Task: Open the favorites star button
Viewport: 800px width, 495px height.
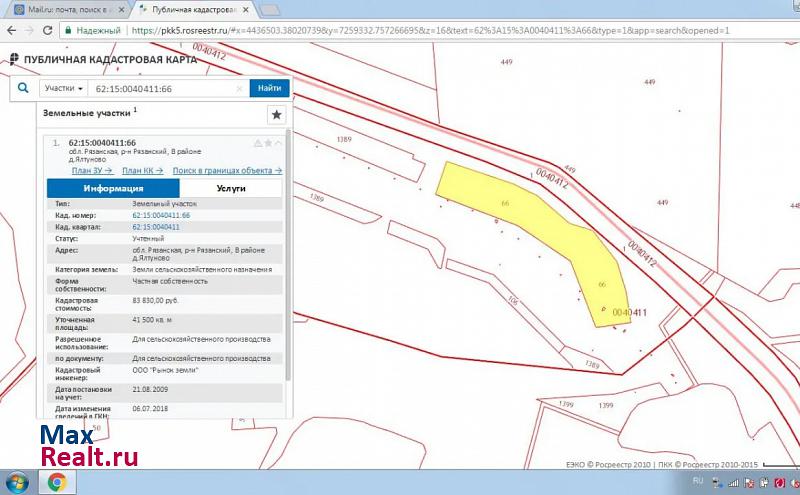Action: point(277,115)
